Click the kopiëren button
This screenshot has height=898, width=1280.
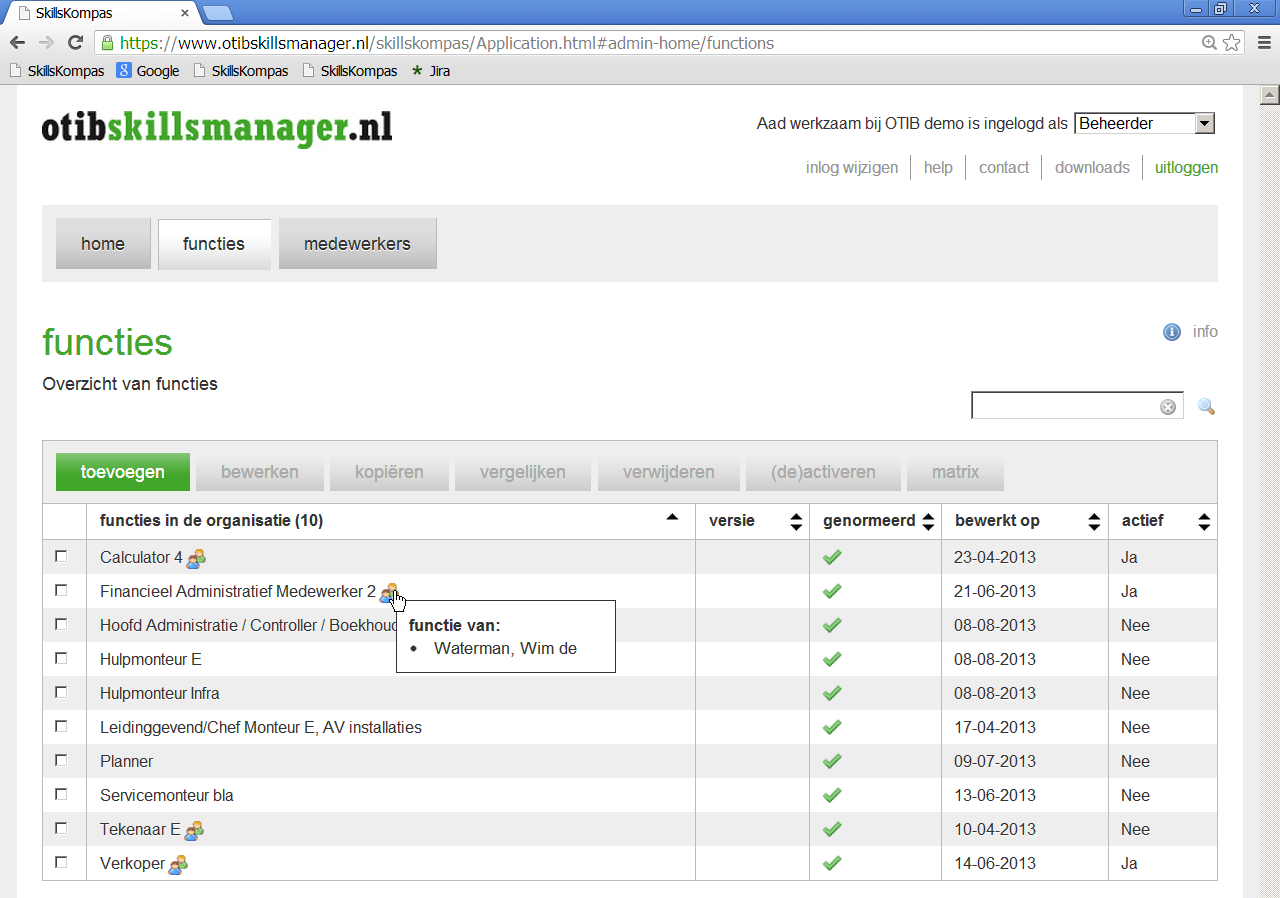[x=389, y=472]
